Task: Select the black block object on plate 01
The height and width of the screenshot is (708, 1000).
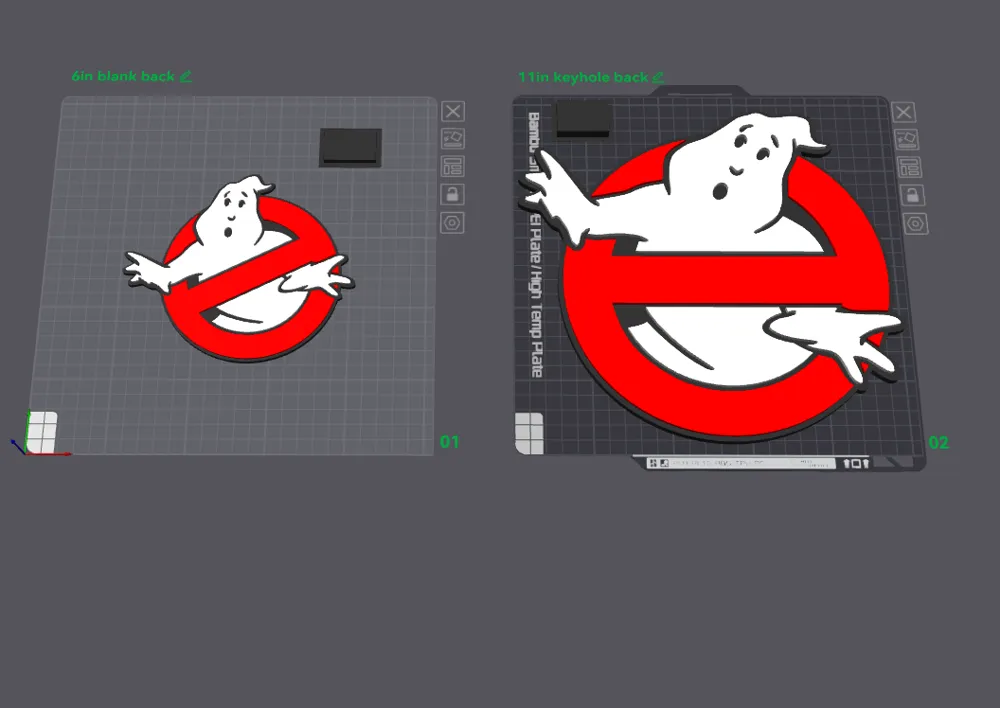Action: click(350, 147)
